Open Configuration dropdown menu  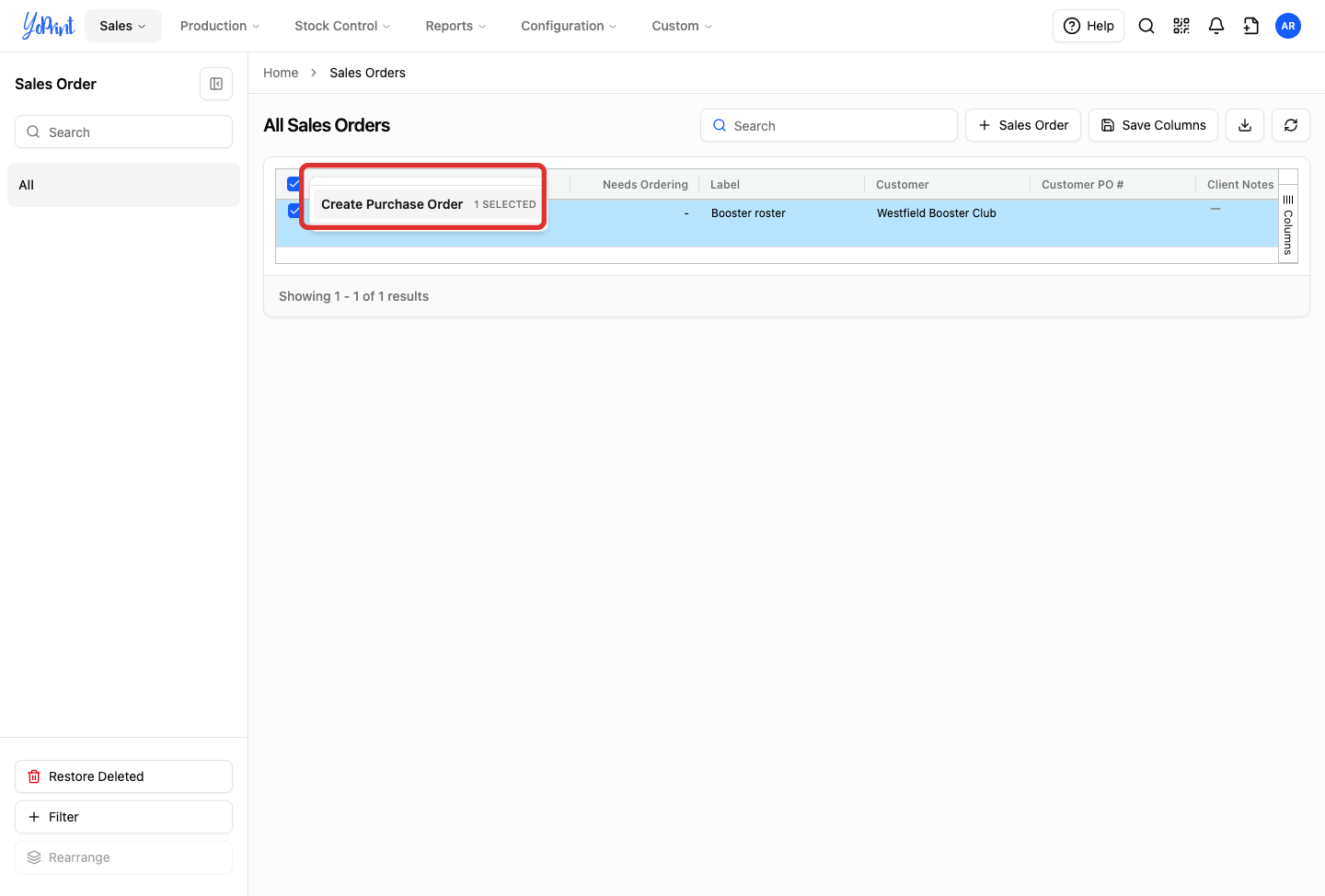pyautogui.click(x=569, y=26)
